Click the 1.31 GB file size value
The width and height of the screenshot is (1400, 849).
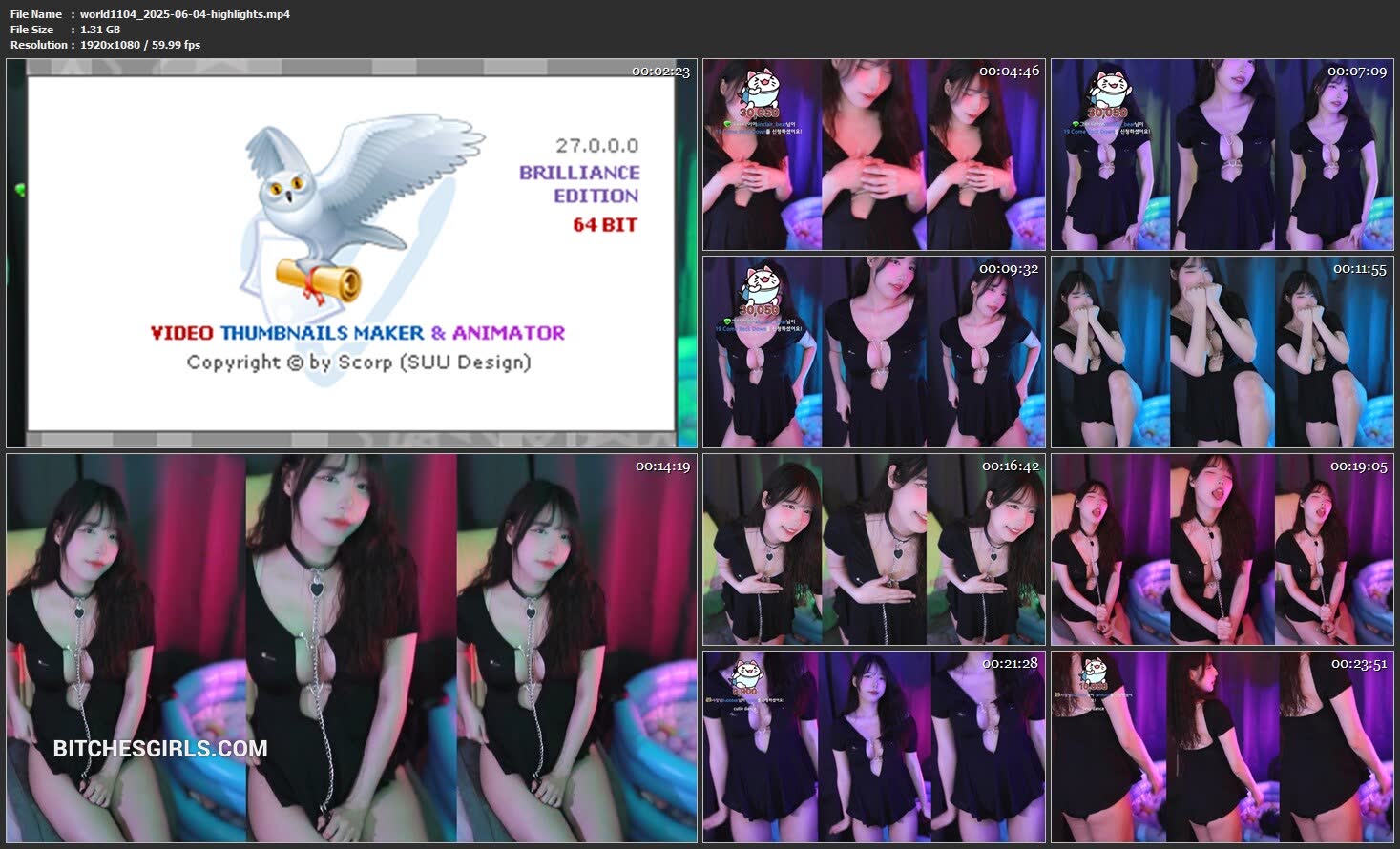pyautogui.click(x=100, y=30)
